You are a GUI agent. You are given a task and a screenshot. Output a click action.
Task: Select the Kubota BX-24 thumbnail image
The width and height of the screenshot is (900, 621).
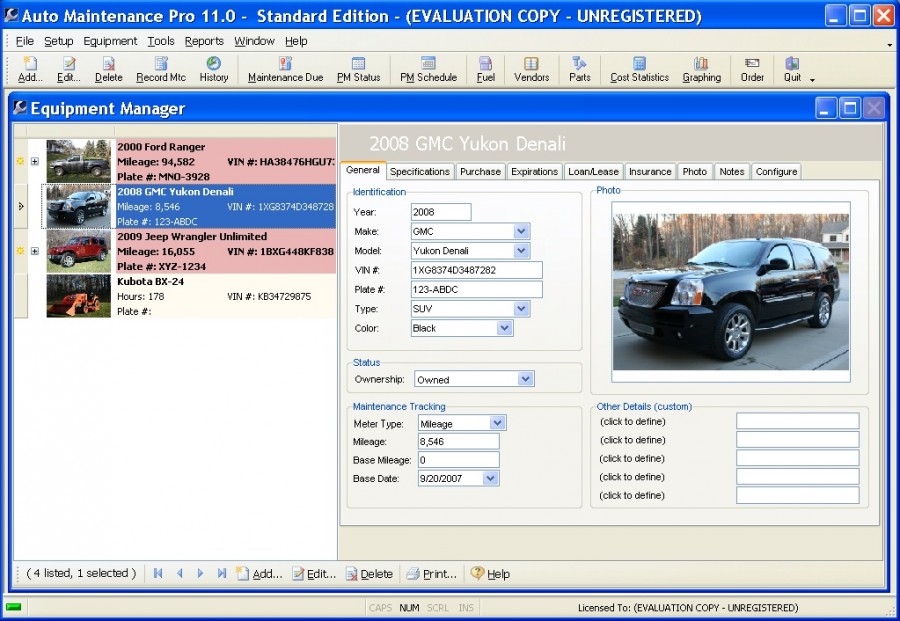pyautogui.click(x=77, y=296)
